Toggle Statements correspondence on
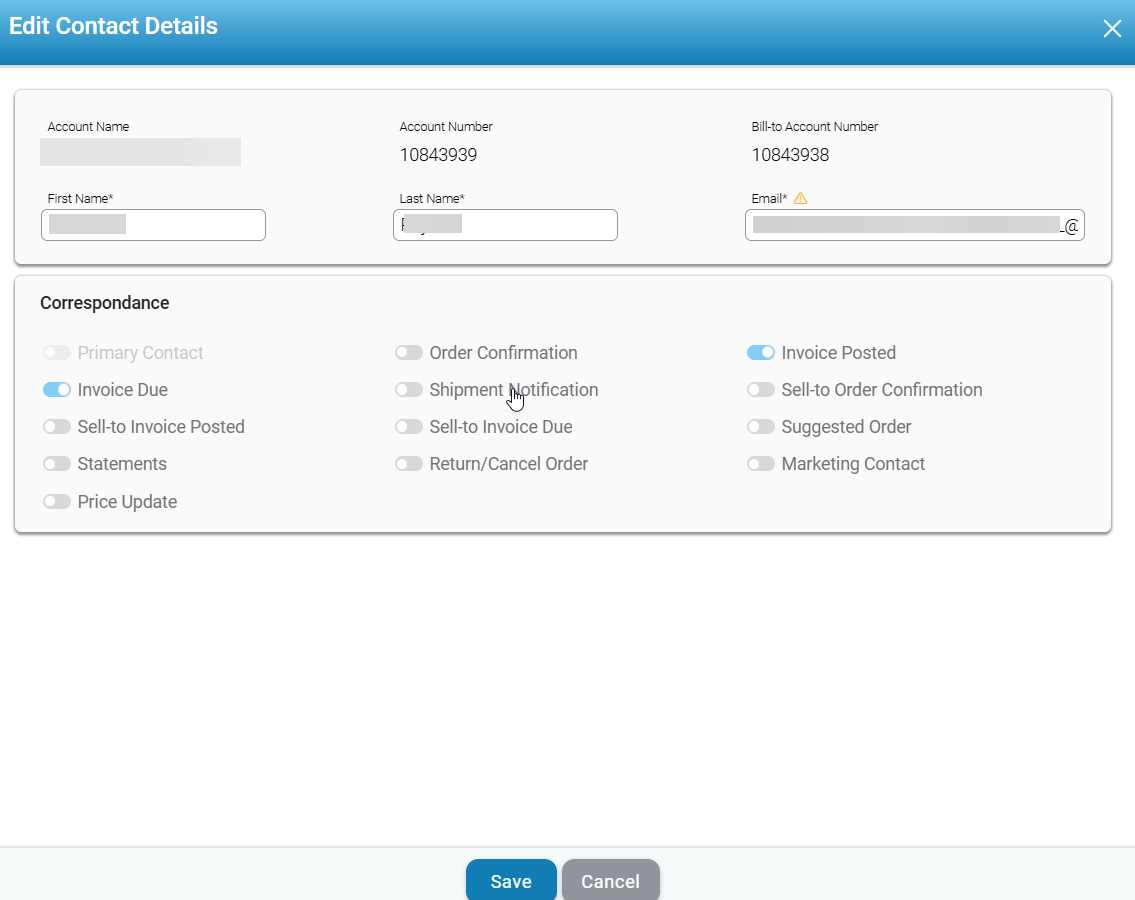1135x900 pixels. [x=57, y=464]
